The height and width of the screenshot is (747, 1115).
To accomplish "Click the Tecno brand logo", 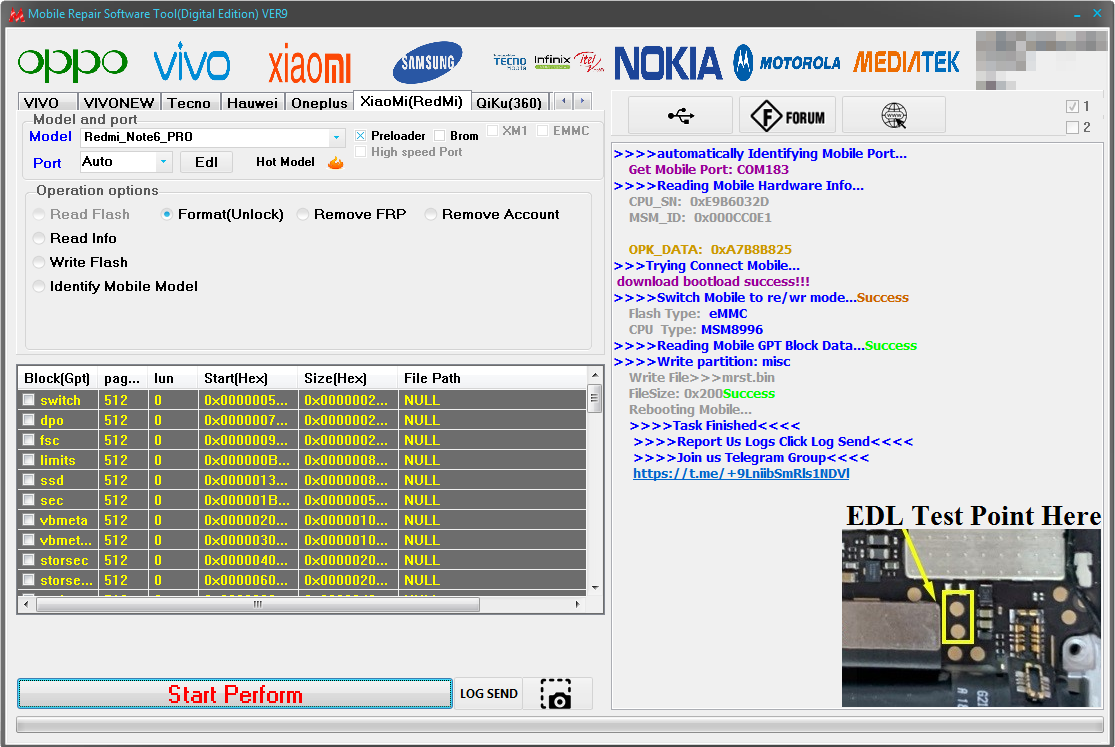I will [510, 62].
